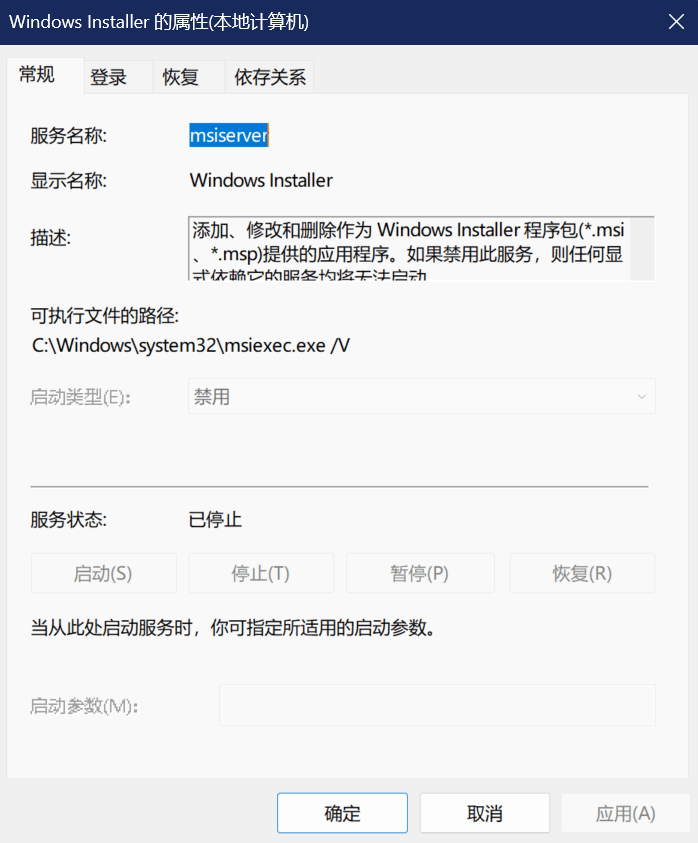
Task: Click the Windows Installer display name text
Action: (x=261, y=180)
